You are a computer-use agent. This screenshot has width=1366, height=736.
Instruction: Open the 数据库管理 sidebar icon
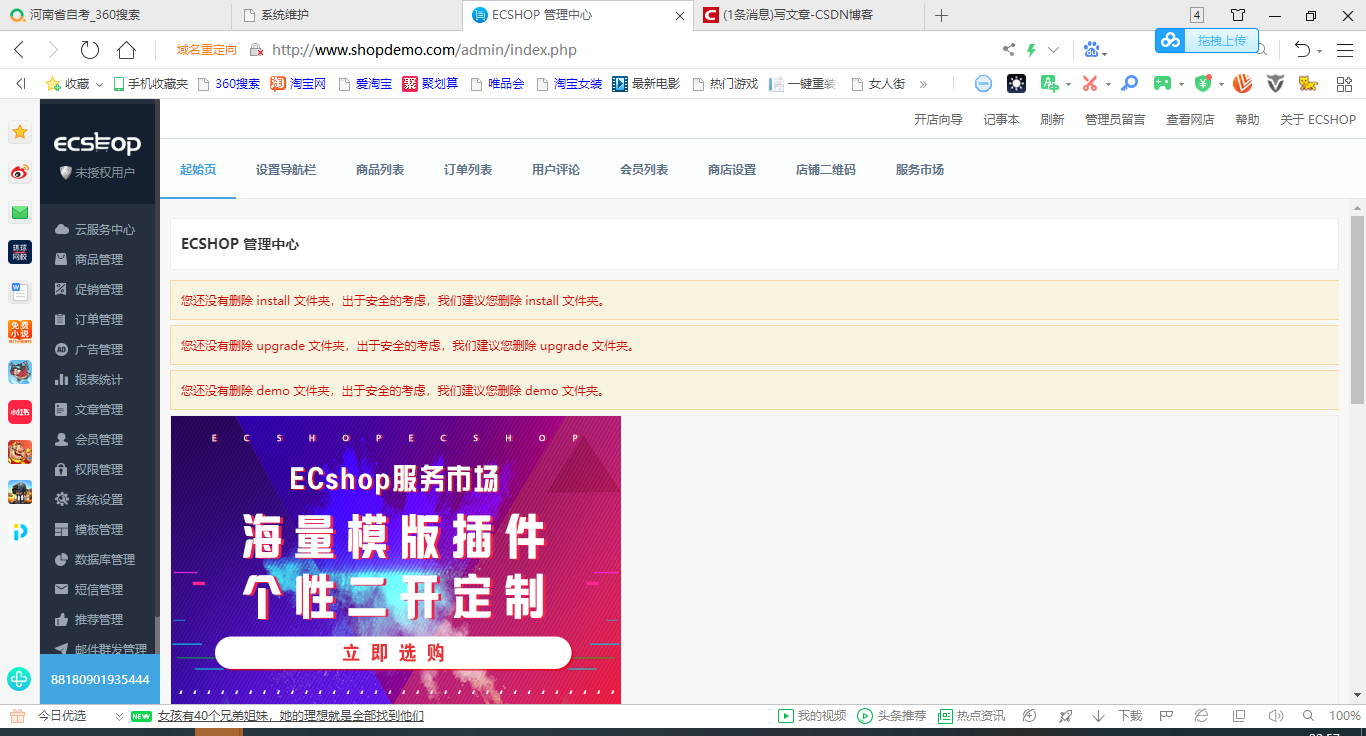[x=62, y=559]
